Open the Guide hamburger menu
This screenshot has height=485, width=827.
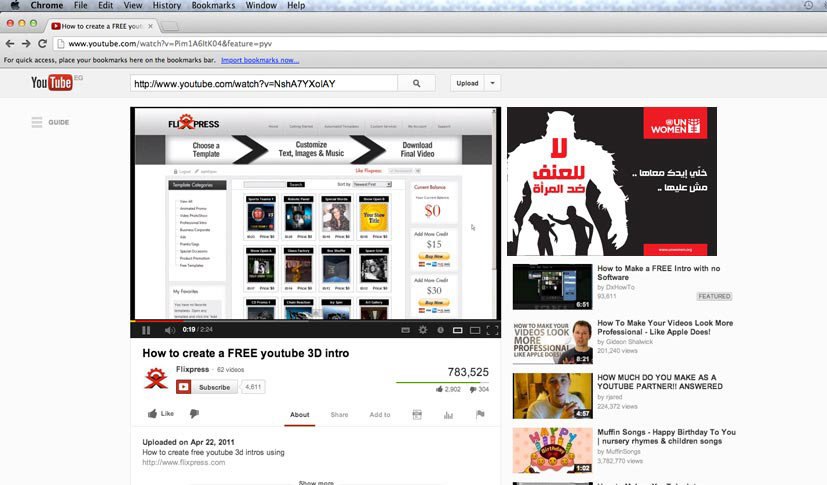(37, 122)
